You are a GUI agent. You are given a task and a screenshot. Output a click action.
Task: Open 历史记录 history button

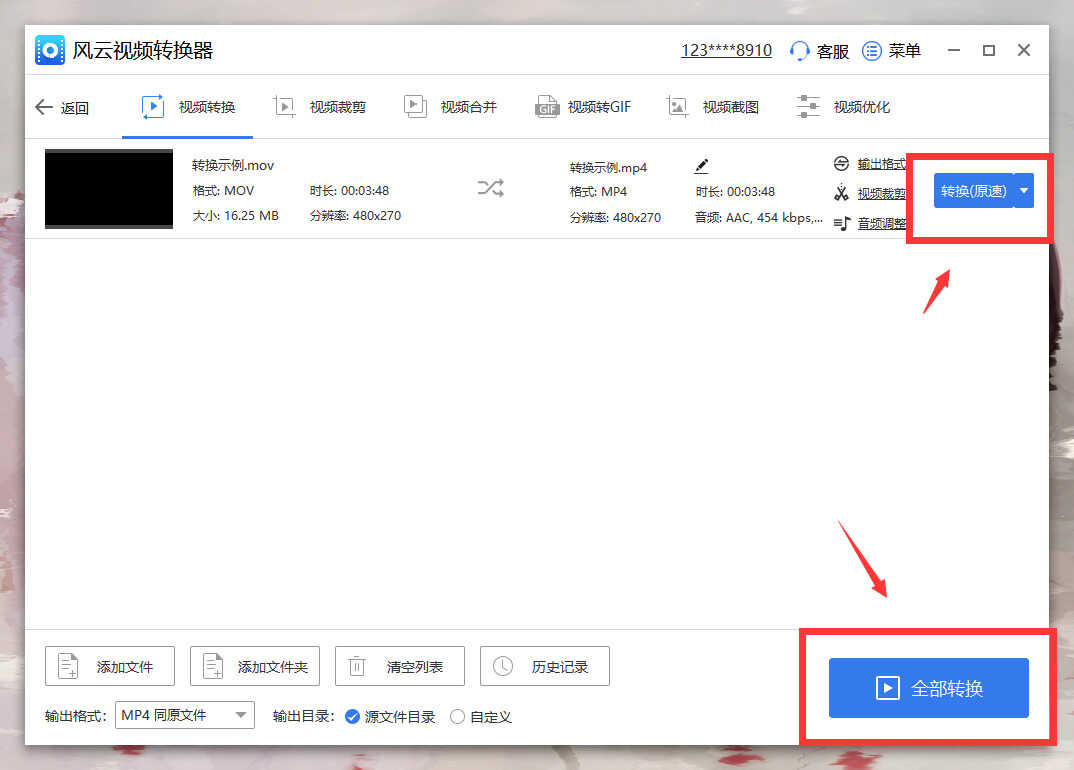545,666
